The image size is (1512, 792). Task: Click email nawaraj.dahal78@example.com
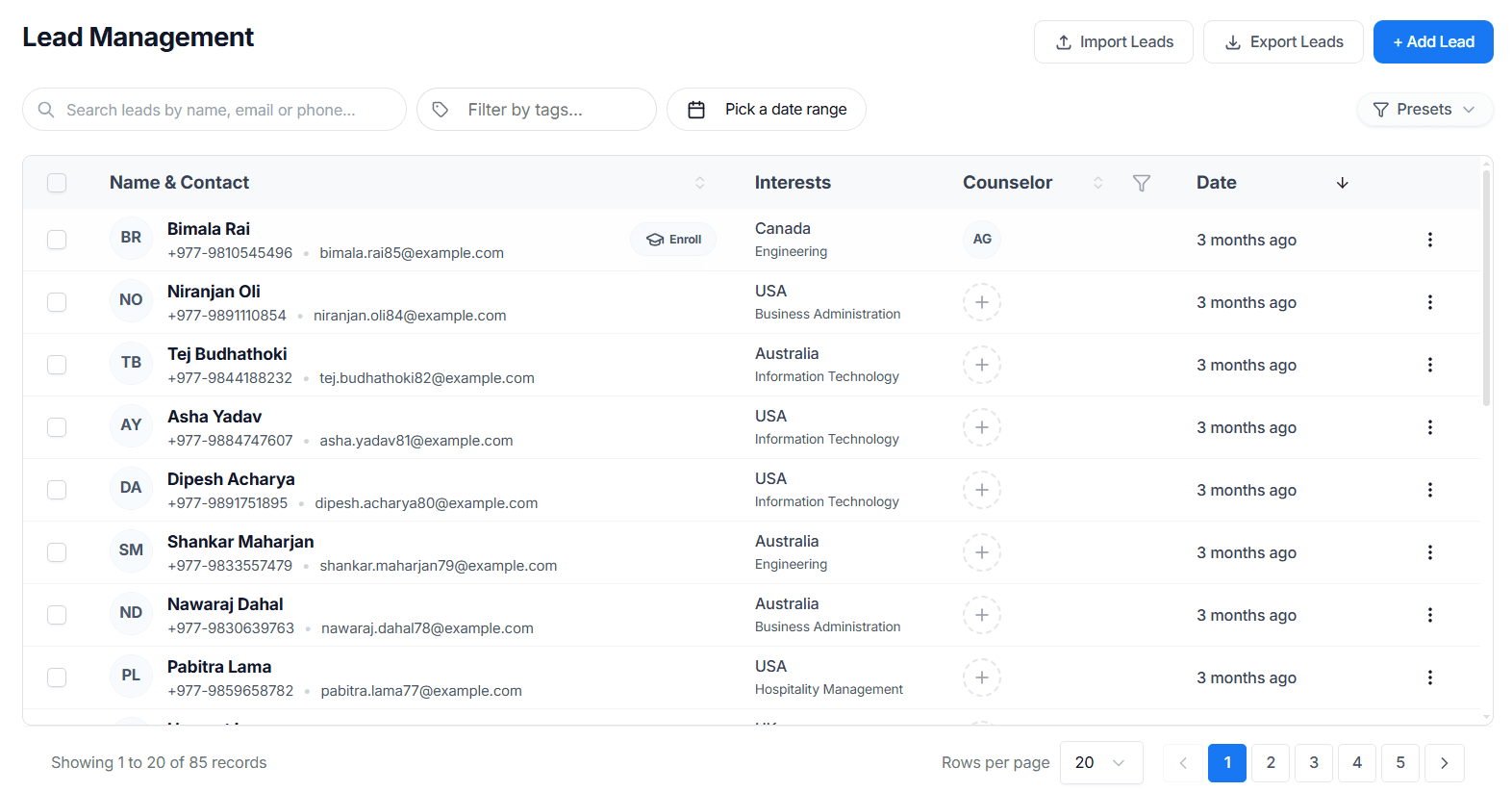coord(427,628)
